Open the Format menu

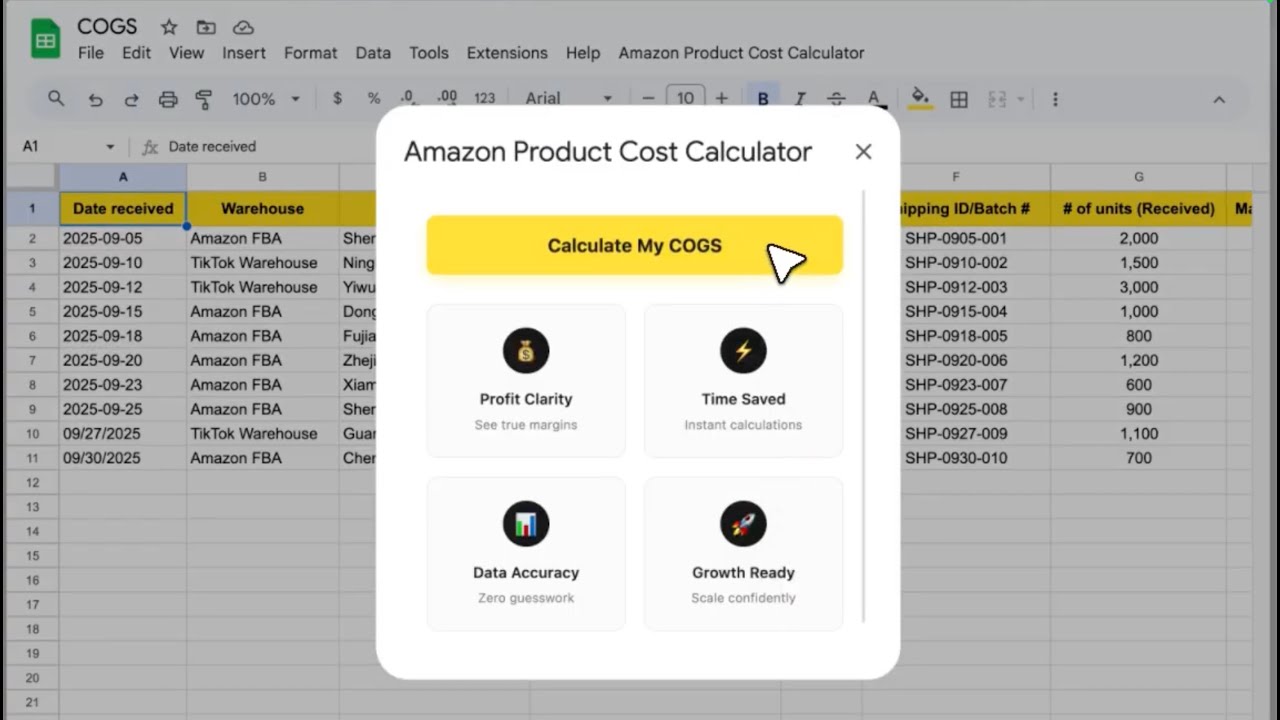(311, 53)
